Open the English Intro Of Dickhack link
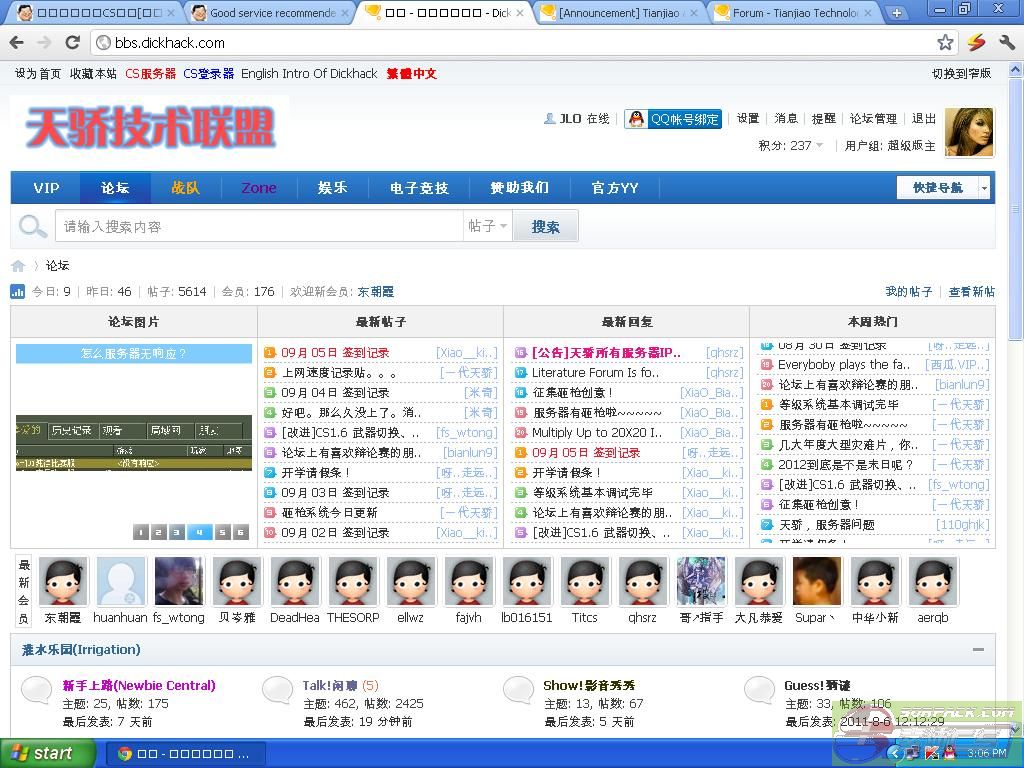This screenshot has width=1024, height=768. [309, 74]
